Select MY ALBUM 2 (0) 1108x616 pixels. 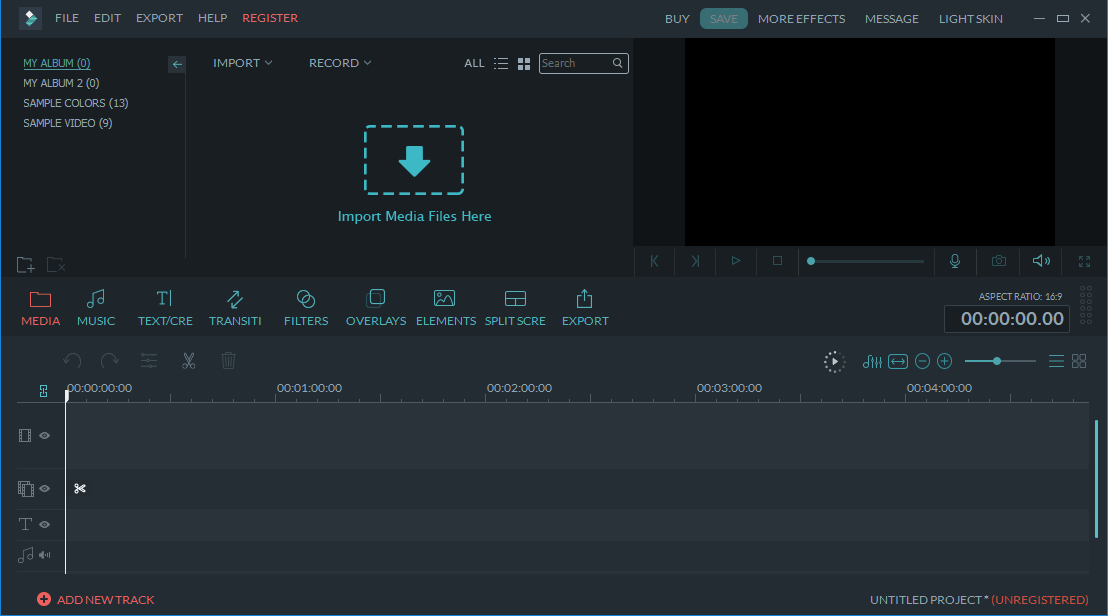coord(61,83)
